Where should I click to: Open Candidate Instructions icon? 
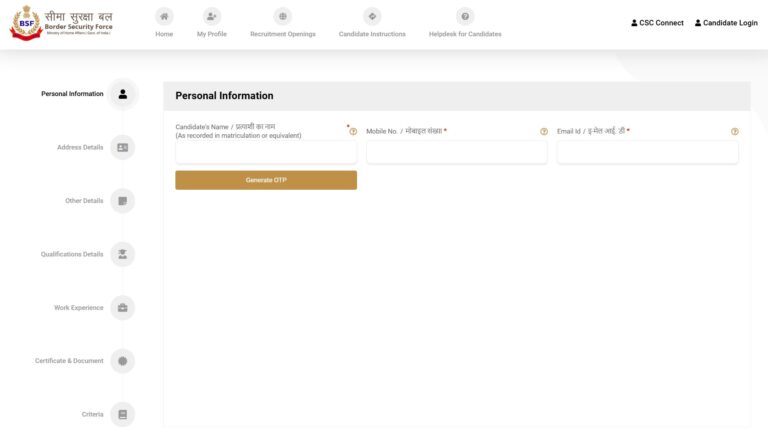pos(372,16)
